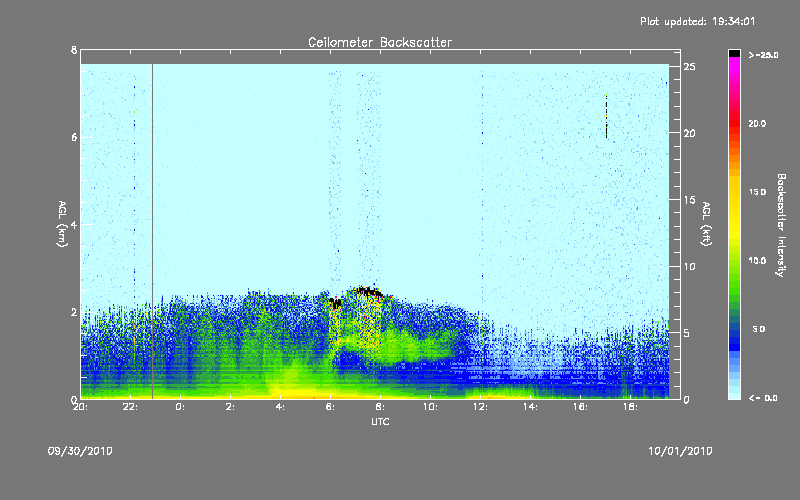Click the "Backscatter Intensity" colorbar label

click(781, 225)
